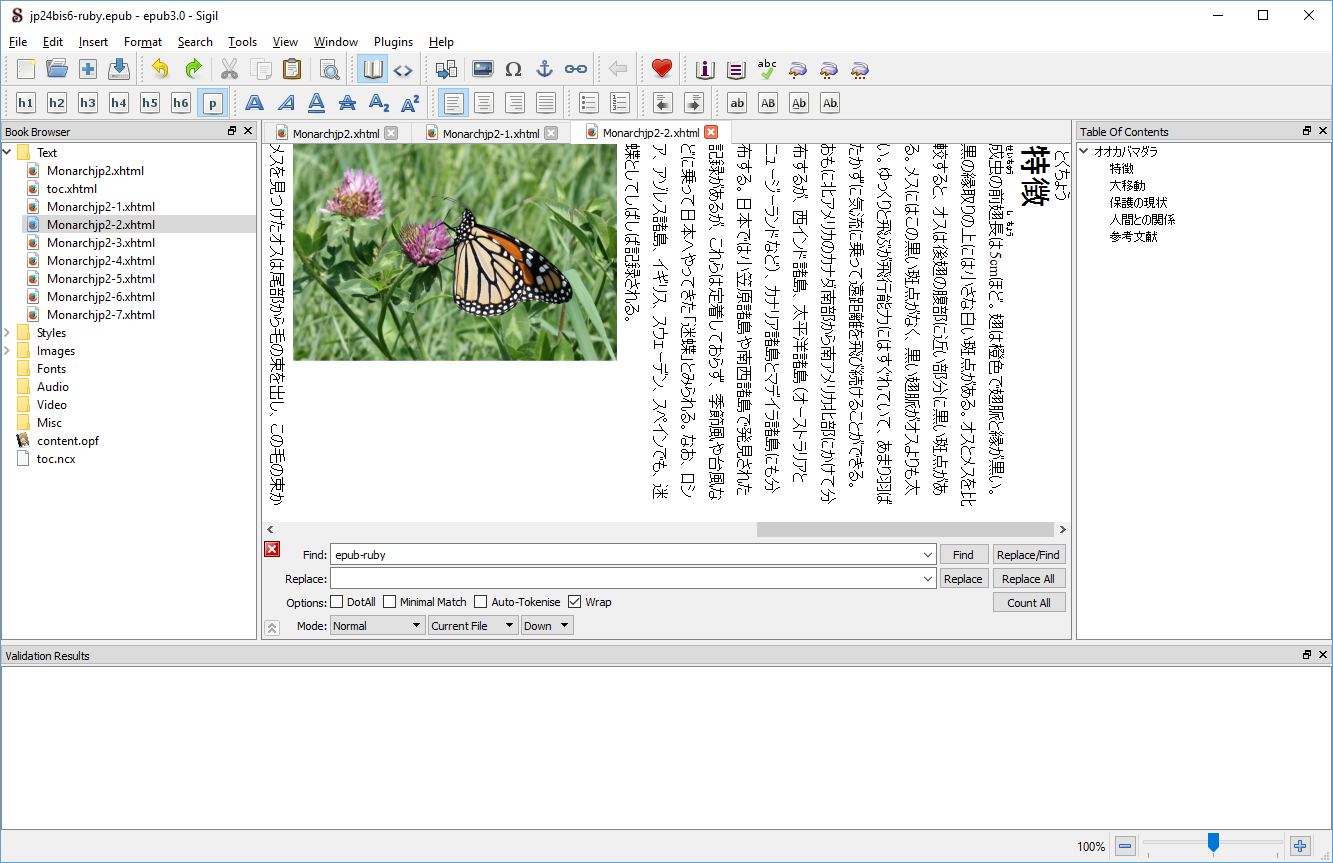The image size is (1333, 863).
Task: Click the Add Existing Files plus icon
Action: [x=88, y=69]
